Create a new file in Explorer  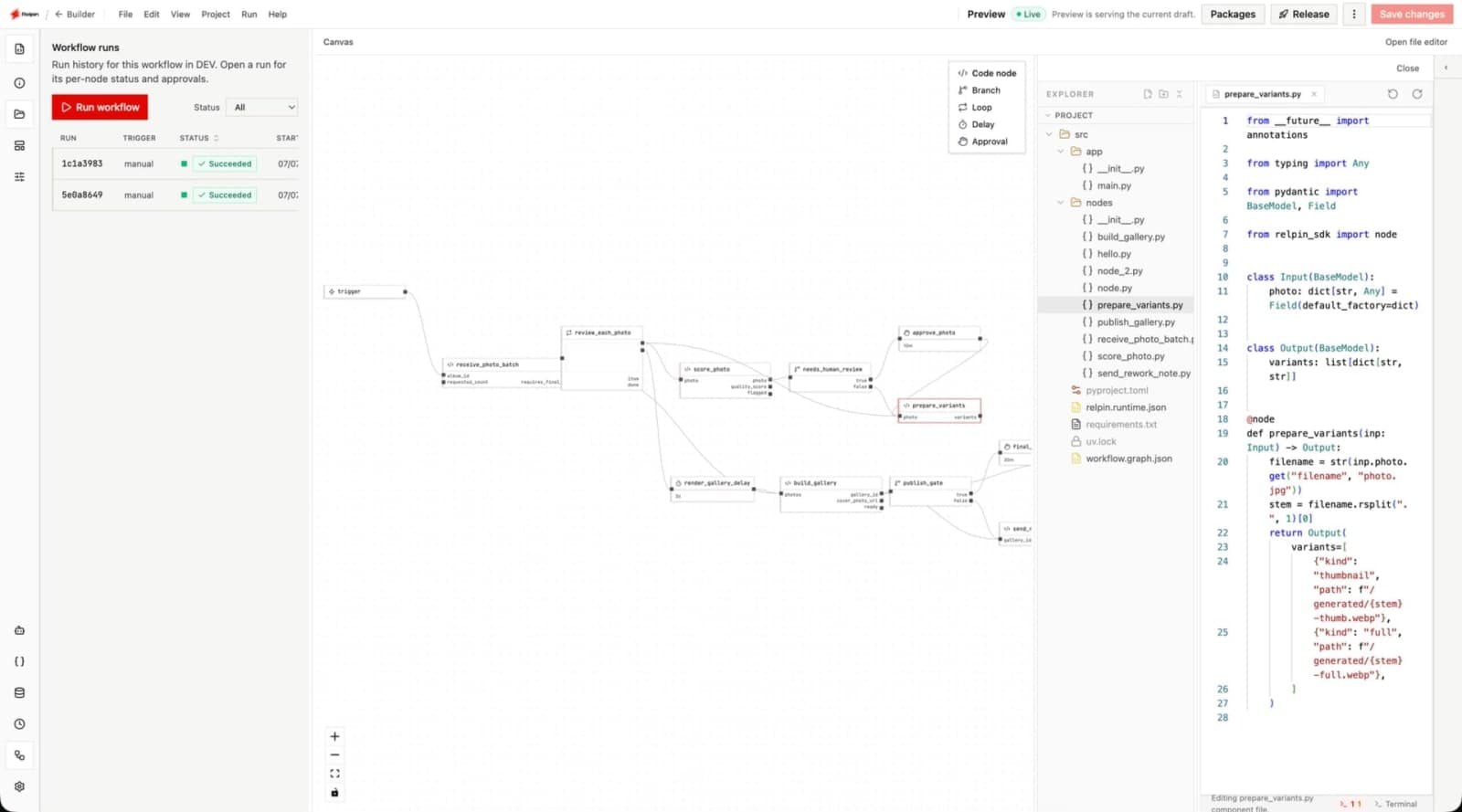[1148, 94]
